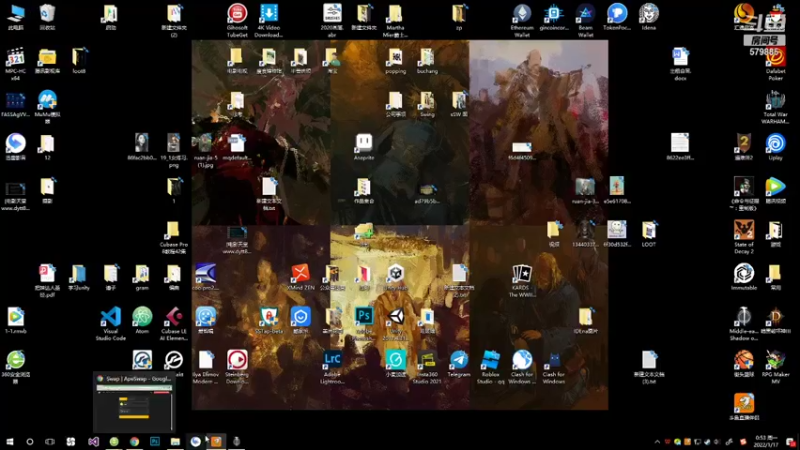Open the KARDS The WWII shortcut
Viewport: 800px width, 450px height.
(521, 281)
